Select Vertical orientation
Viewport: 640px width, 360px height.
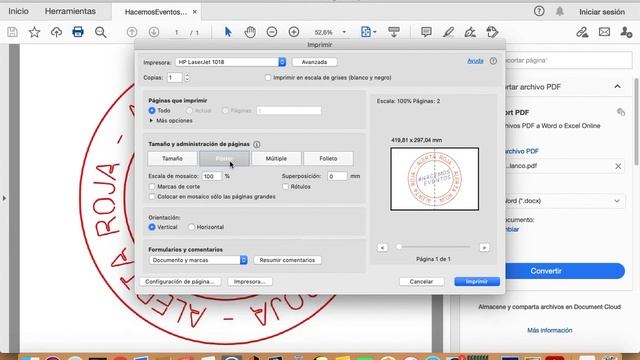click(152, 227)
